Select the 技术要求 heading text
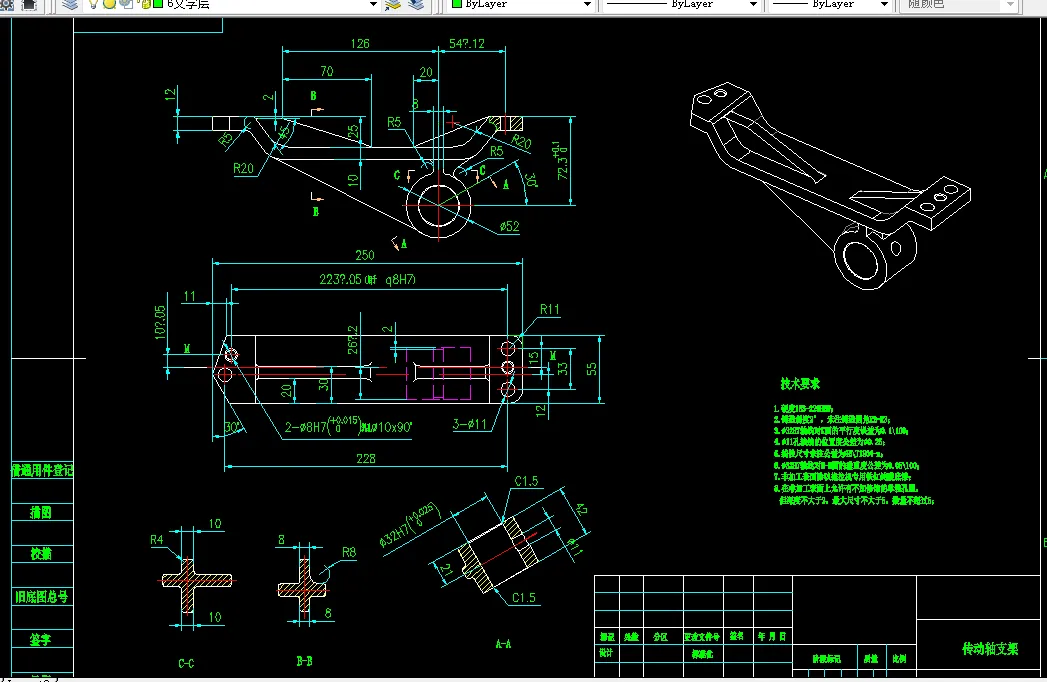The height and width of the screenshot is (682, 1047). [800, 383]
